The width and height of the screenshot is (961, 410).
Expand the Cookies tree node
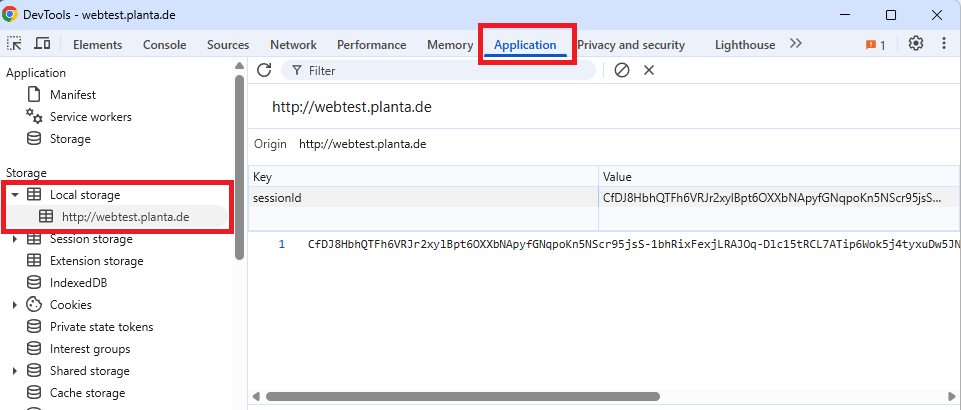click(x=15, y=305)
